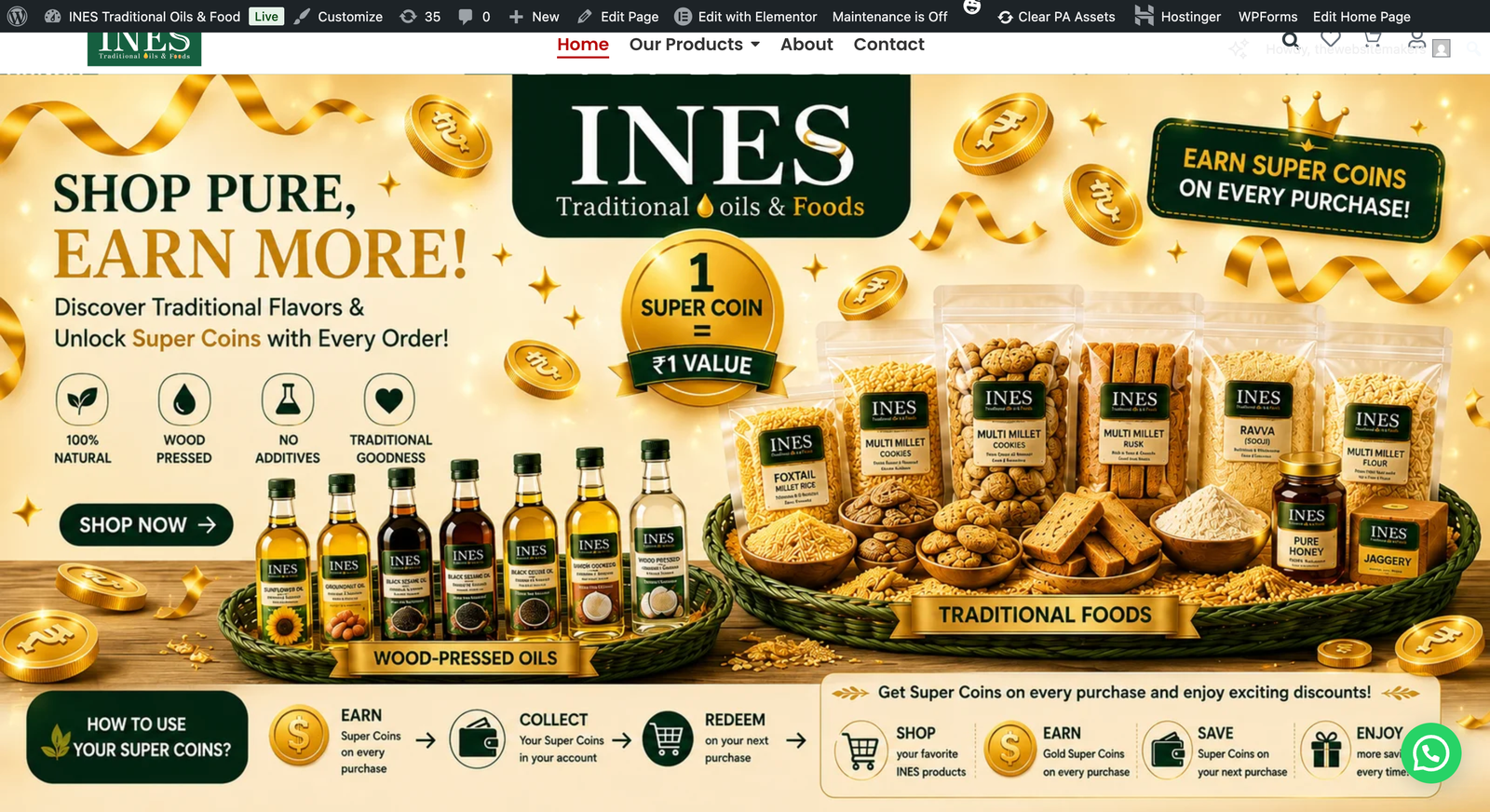The height and width of the screenshot is (812, 1490).
Task: Click the Wood Pressed droplet icon
Action: click(x=184, y=400)
